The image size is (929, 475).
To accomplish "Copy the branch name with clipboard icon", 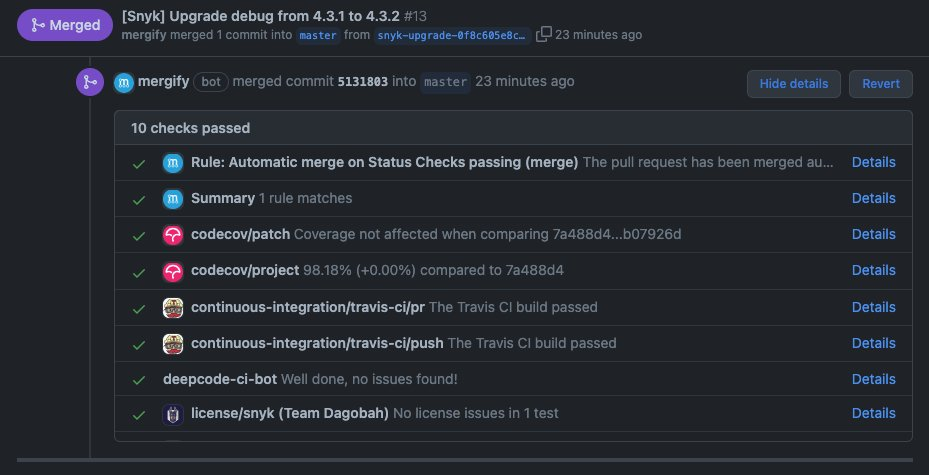I will (x=543, y=34).
